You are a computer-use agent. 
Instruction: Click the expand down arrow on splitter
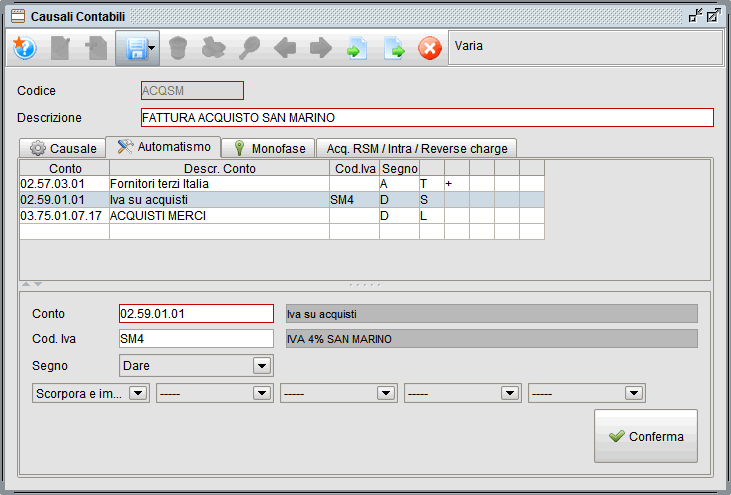point(38,284)
